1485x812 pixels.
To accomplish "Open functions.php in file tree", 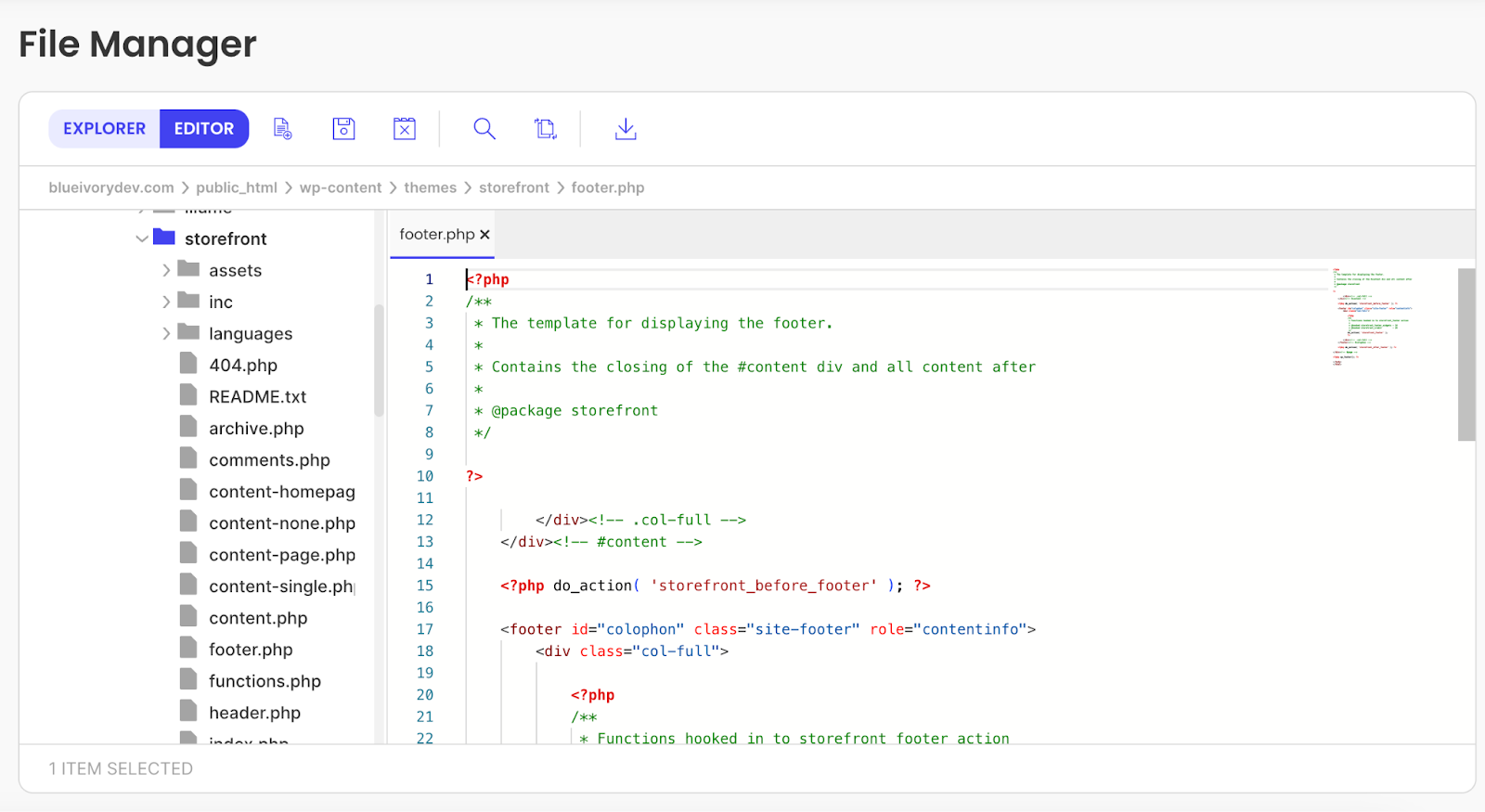I will point(265,681).
